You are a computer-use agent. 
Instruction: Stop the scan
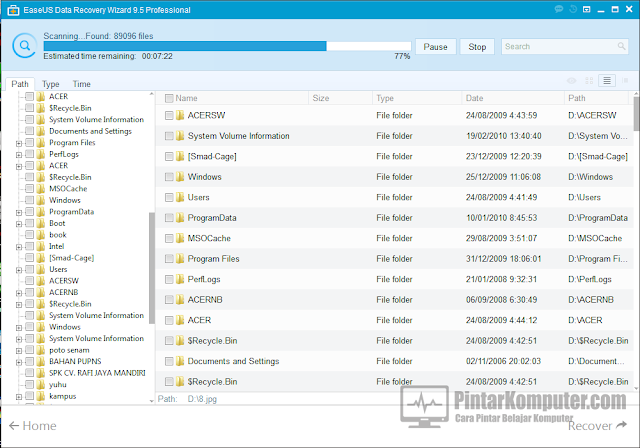(477, 47)
